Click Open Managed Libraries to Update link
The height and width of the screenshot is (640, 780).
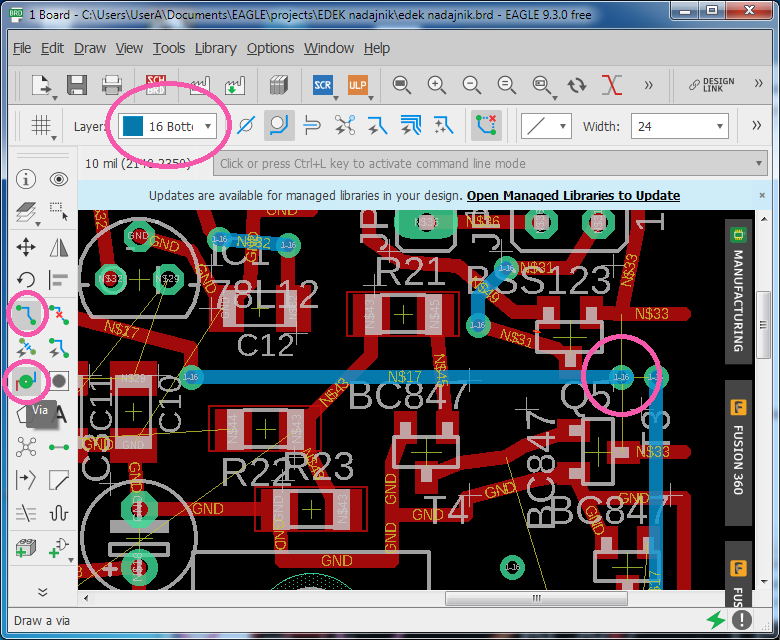point(573,195)
